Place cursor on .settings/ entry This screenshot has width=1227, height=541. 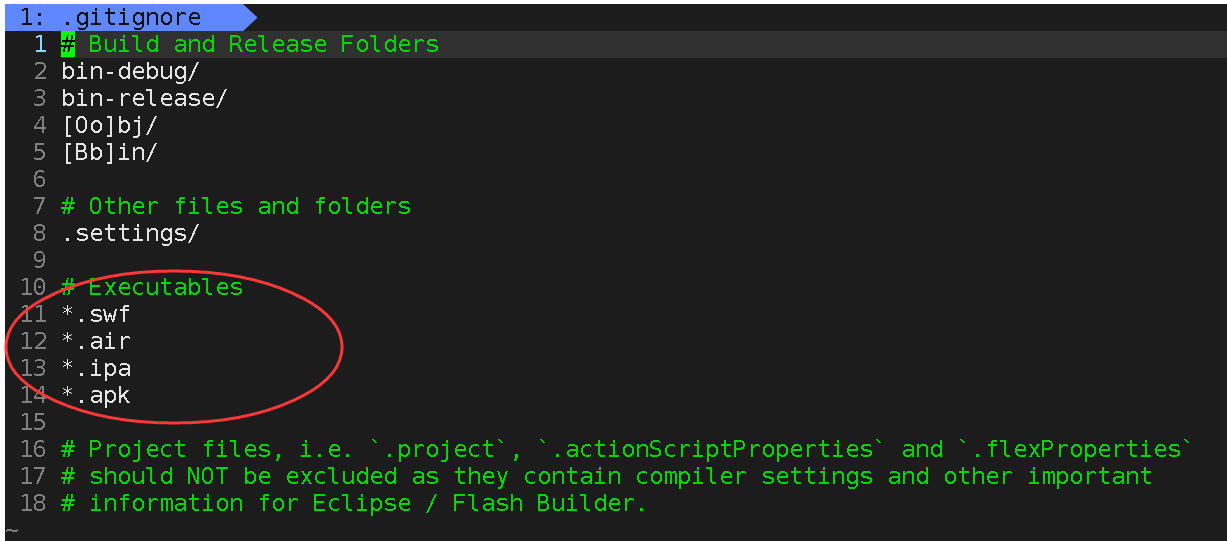tap(130, 233)
